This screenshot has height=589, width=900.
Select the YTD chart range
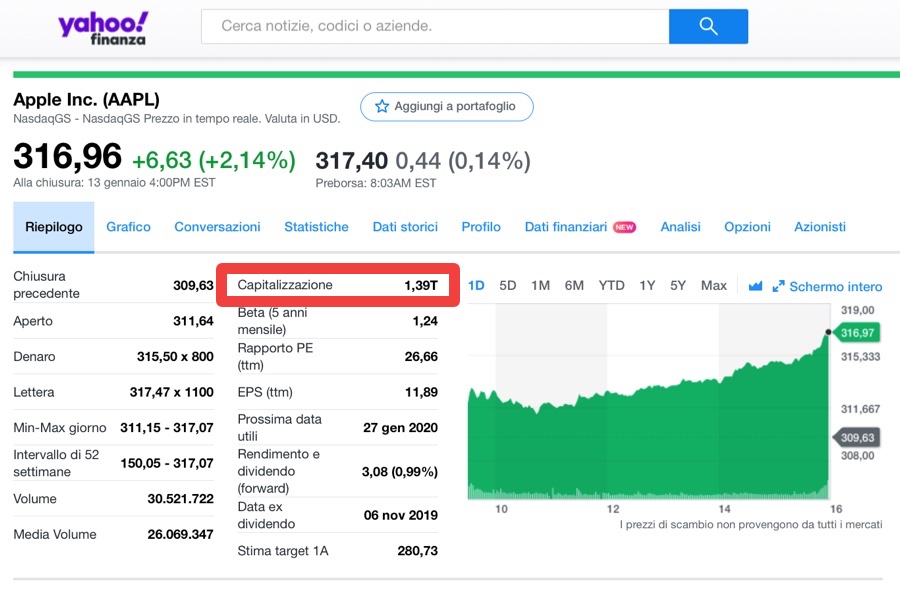[x=611, y=286]
